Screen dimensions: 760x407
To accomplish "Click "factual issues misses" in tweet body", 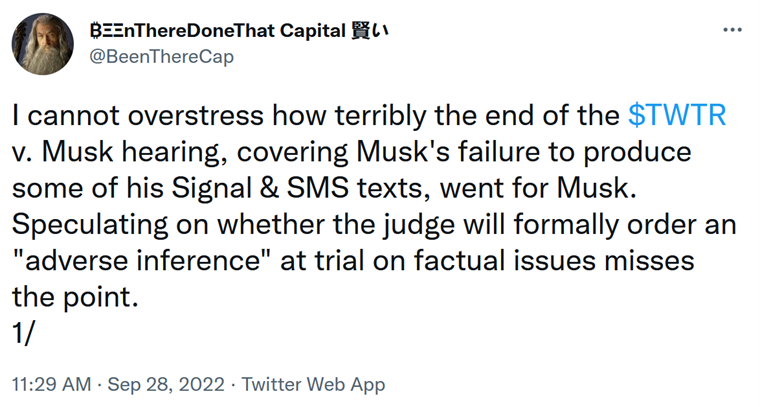I will coord(554,261).
